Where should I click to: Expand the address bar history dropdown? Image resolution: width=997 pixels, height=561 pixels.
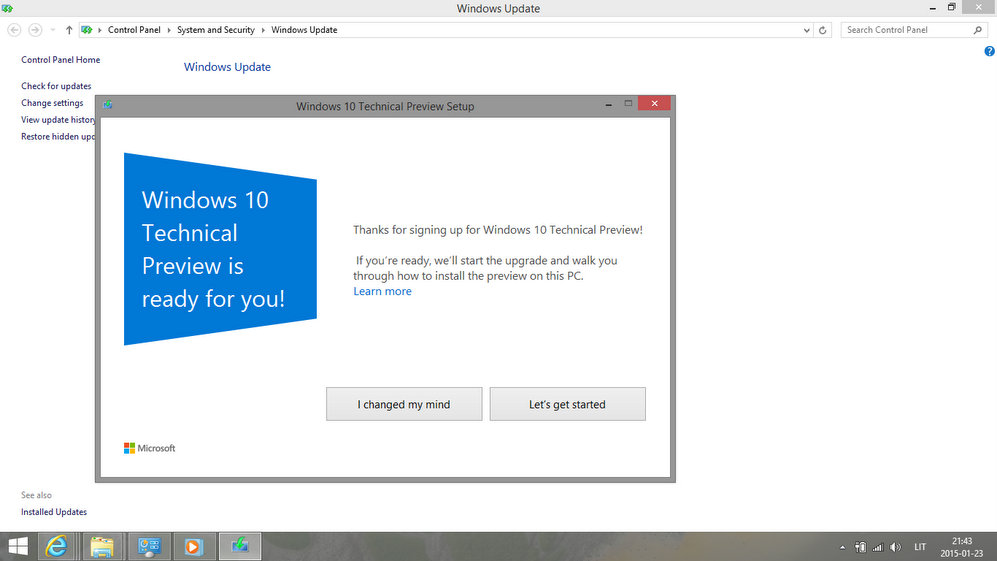pos(807,30)
